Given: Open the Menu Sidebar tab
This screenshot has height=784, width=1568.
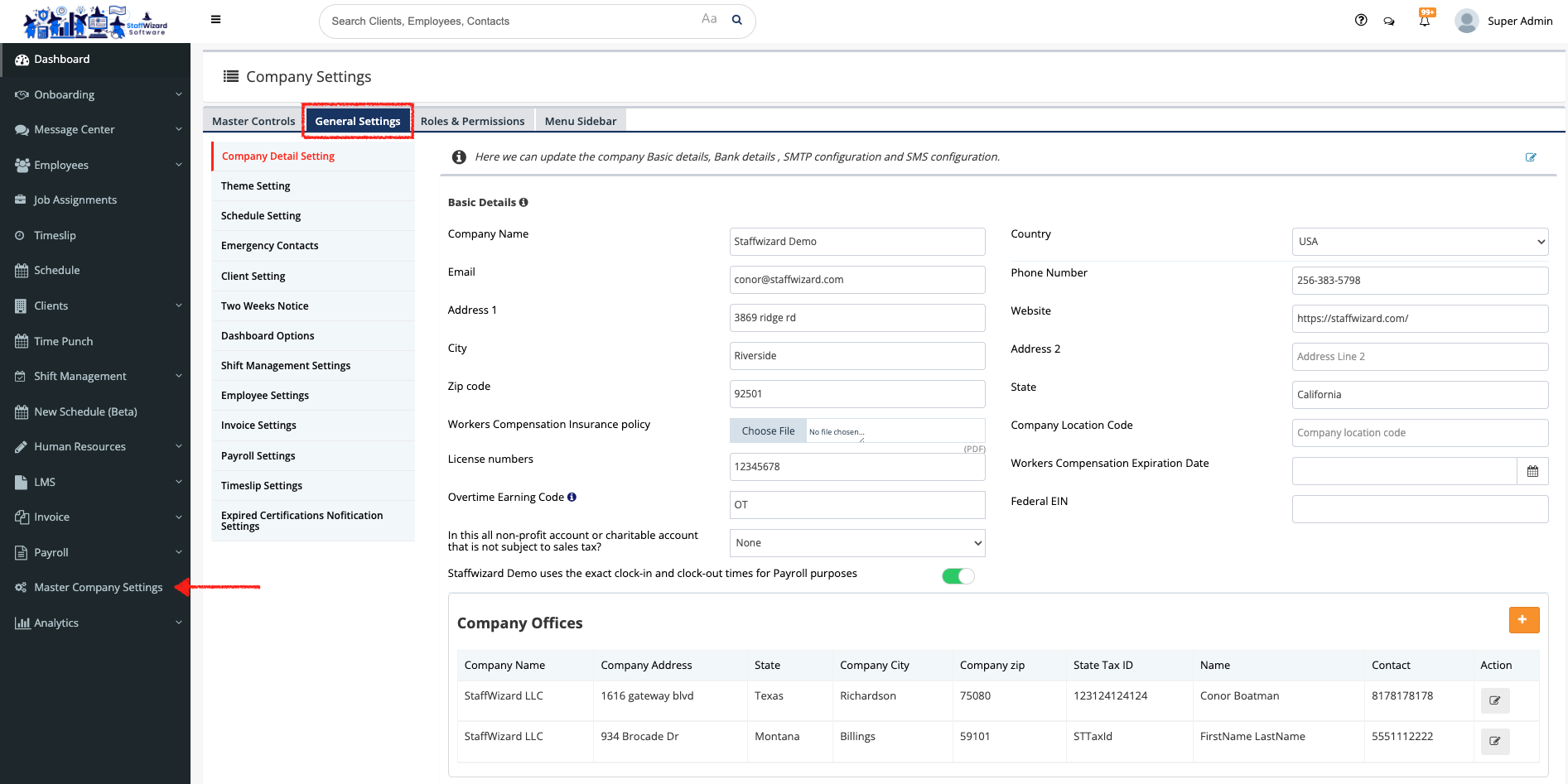Looking at the screenshot, I should 581,121.
